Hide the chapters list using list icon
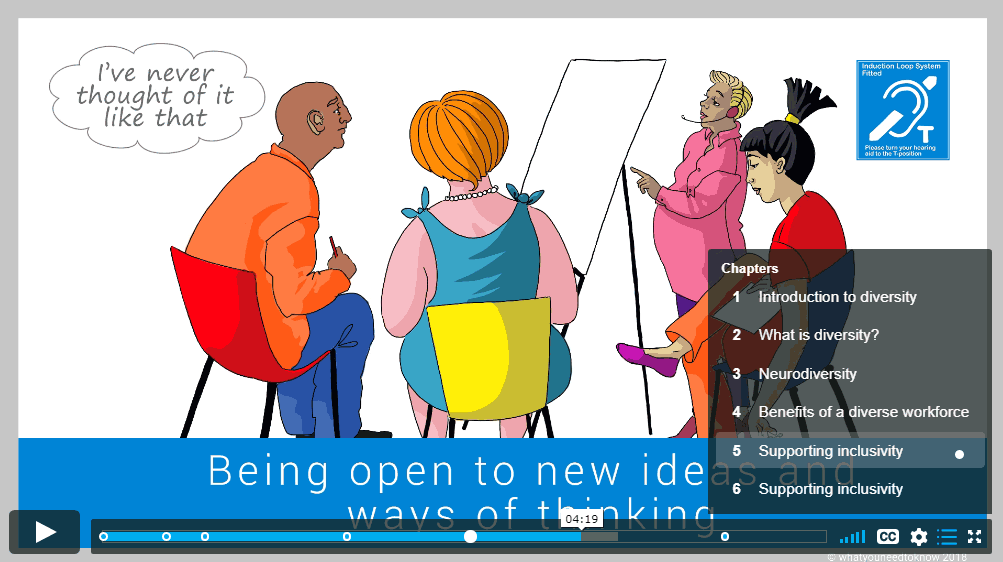This screenshot has width=1003, height=562. coord(947,537)
